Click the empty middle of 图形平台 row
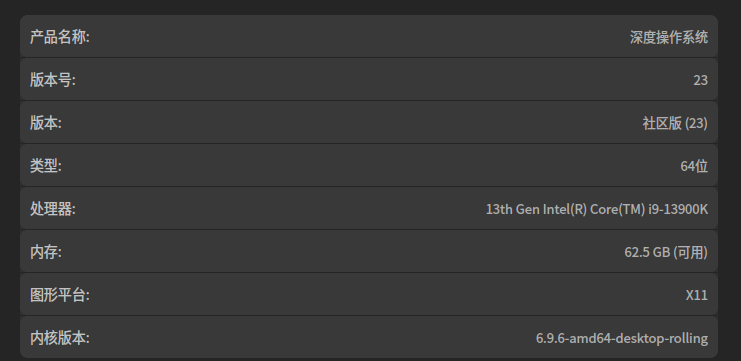The image size is (741, 361). 369,295
